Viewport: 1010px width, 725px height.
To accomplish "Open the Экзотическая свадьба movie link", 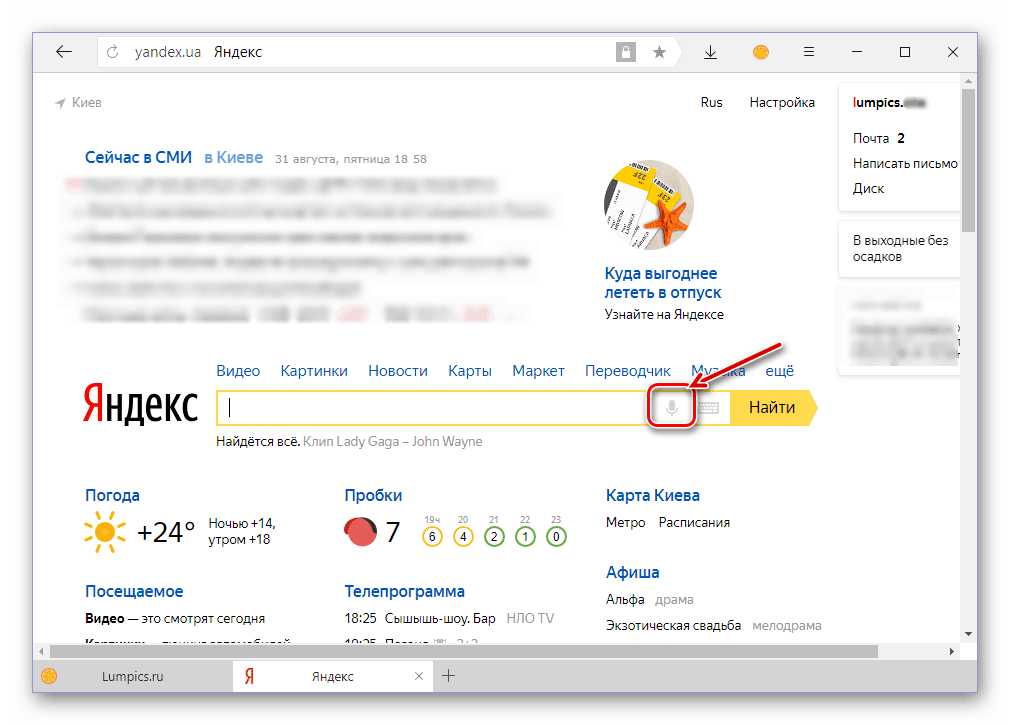I will pyautogui.click(x=673, y=625).
